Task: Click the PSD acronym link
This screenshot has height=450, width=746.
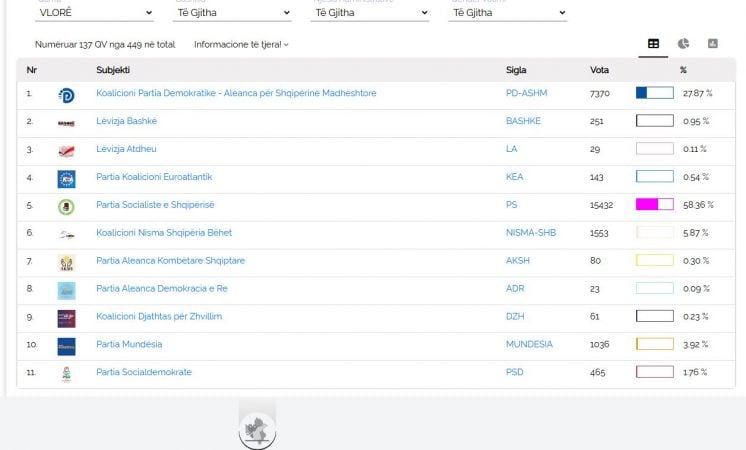Action: [x=514, y=372]
